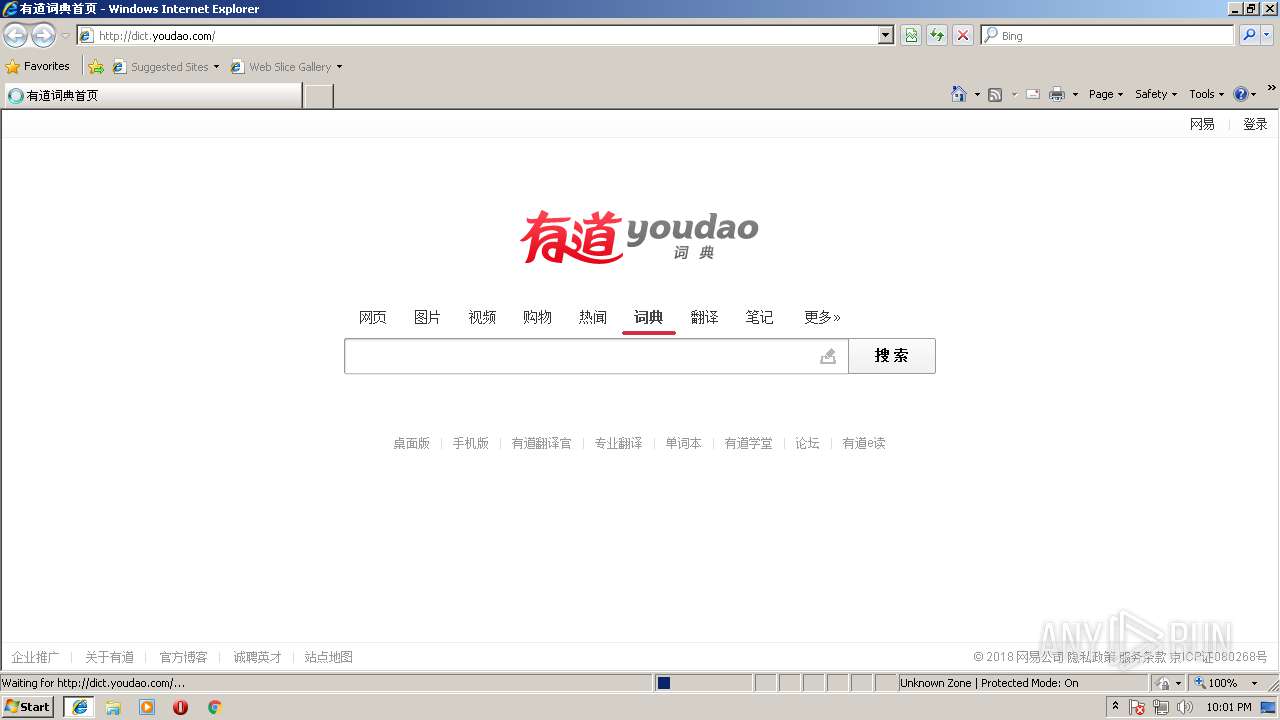Select the 视频 search tab
This screenshot has height=720, width=1280.
482,317
